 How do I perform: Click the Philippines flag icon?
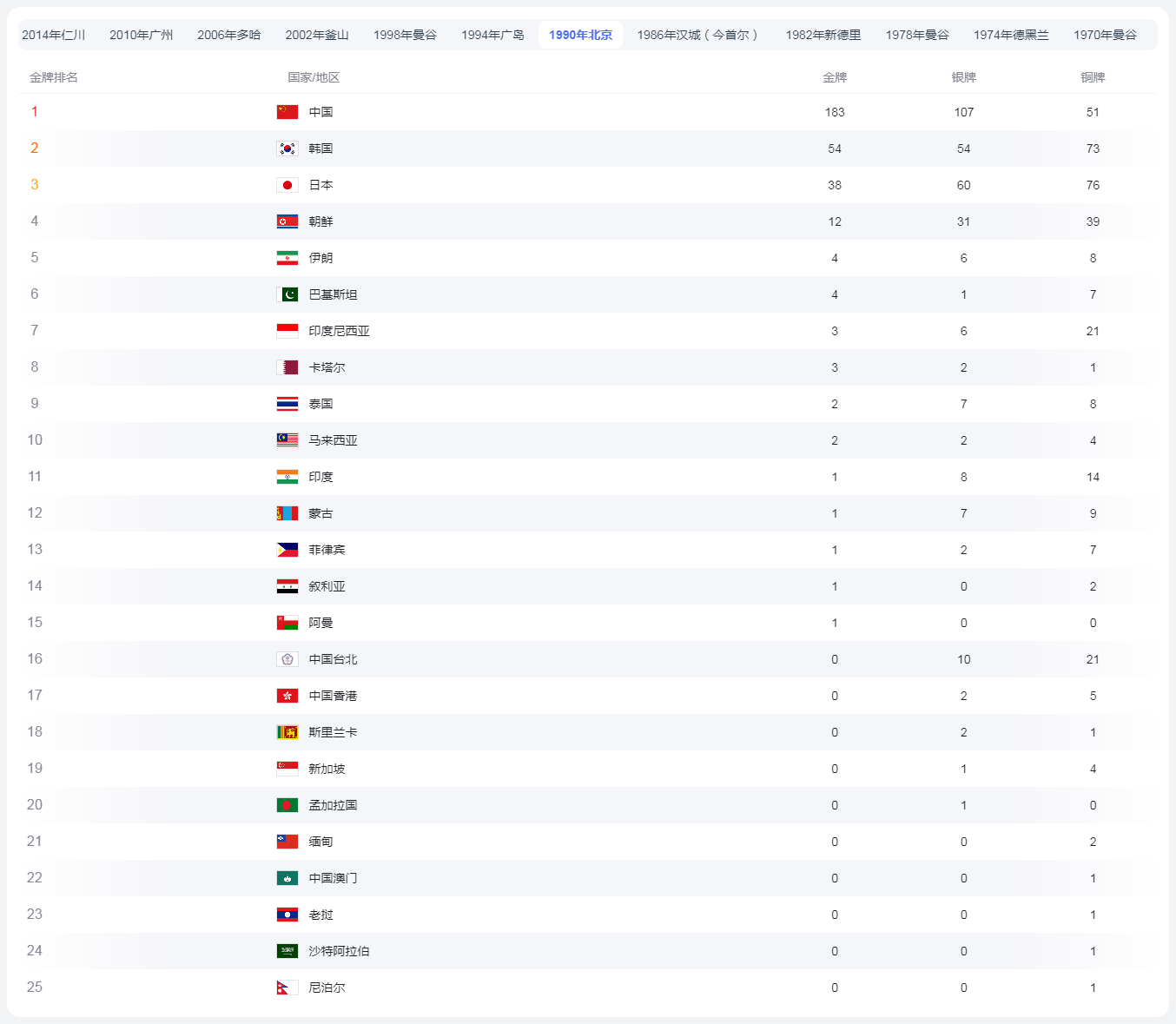point(287,550)
